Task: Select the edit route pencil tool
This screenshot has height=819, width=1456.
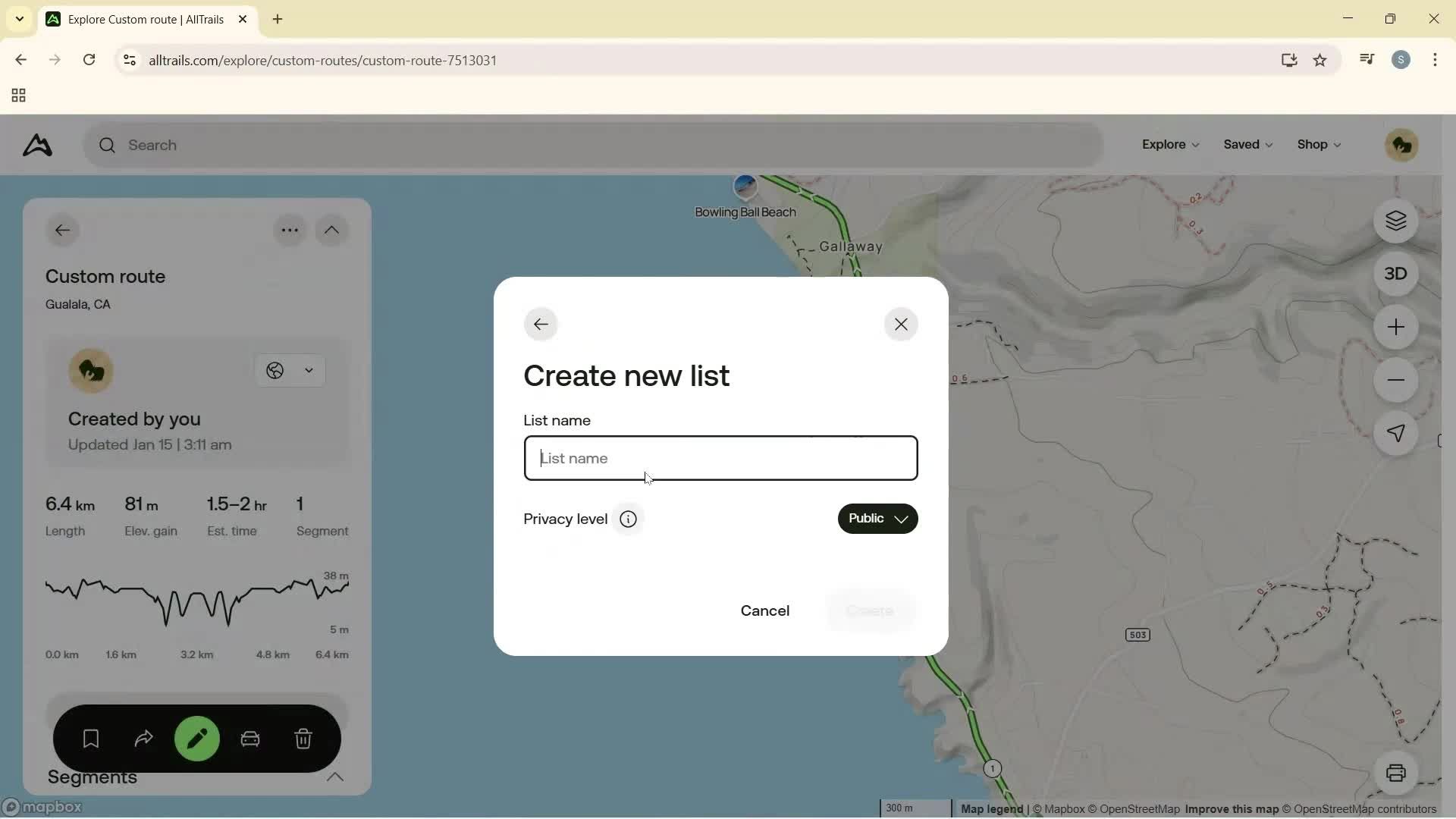Action: click(196, 739)
